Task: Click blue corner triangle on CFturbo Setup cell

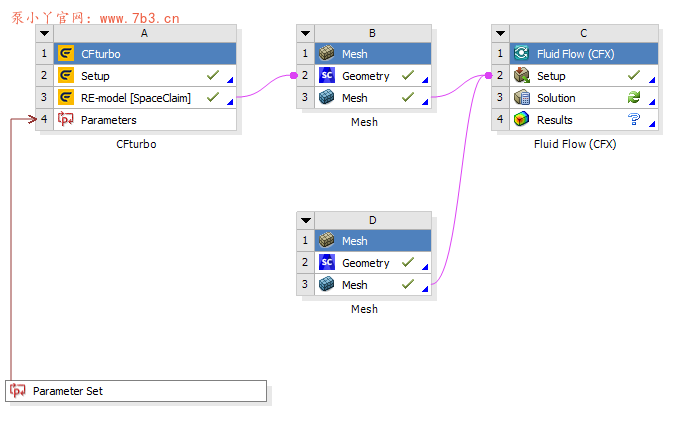Action: [231, 80]
